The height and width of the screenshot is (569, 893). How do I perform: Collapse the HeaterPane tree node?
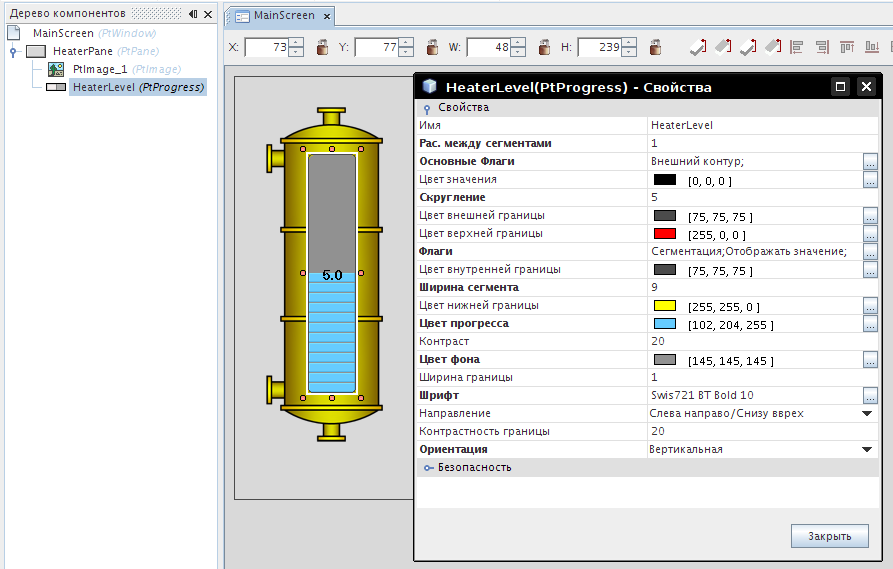coord(13,51)
